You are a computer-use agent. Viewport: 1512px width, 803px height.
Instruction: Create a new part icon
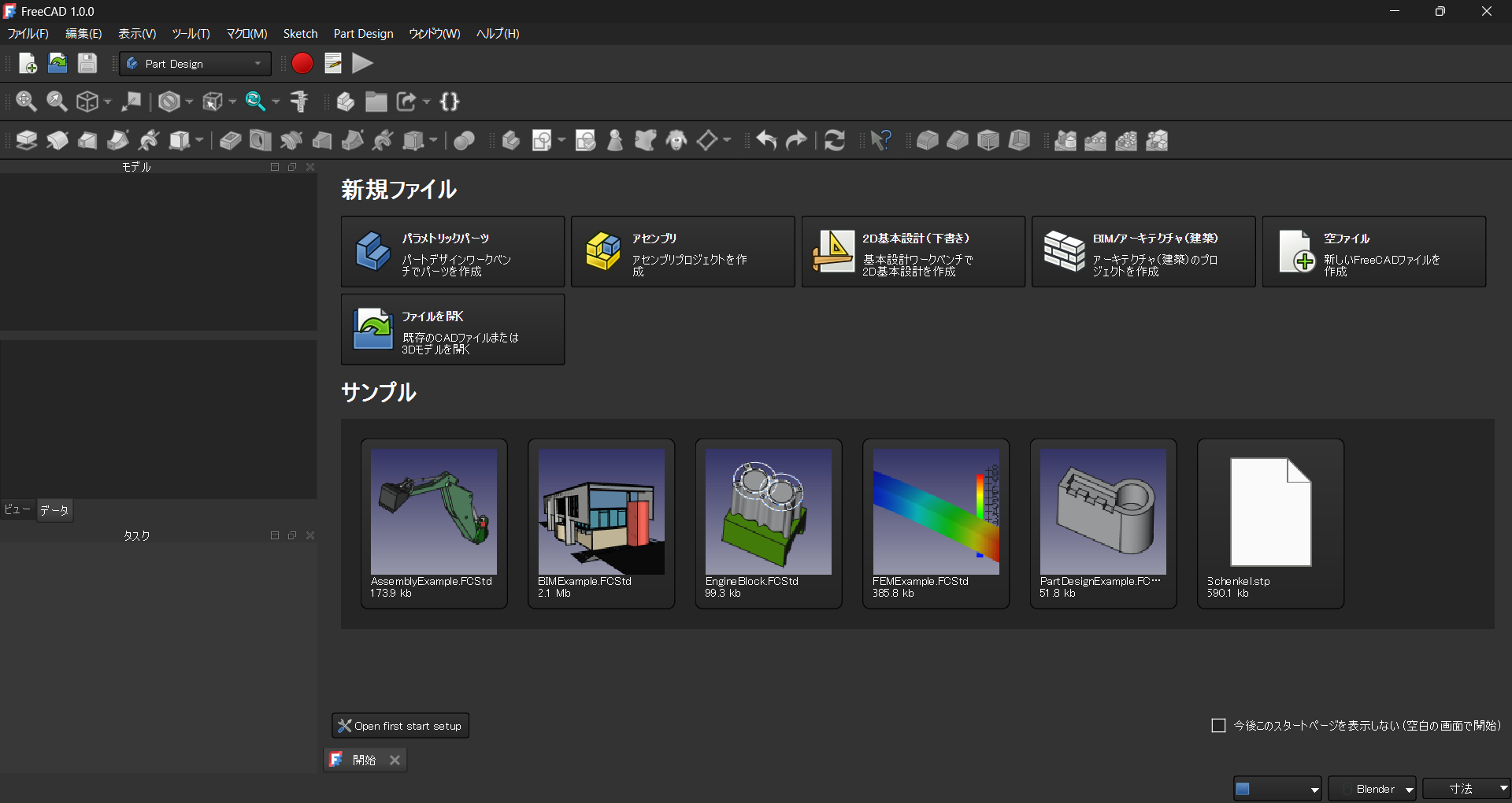346,102
